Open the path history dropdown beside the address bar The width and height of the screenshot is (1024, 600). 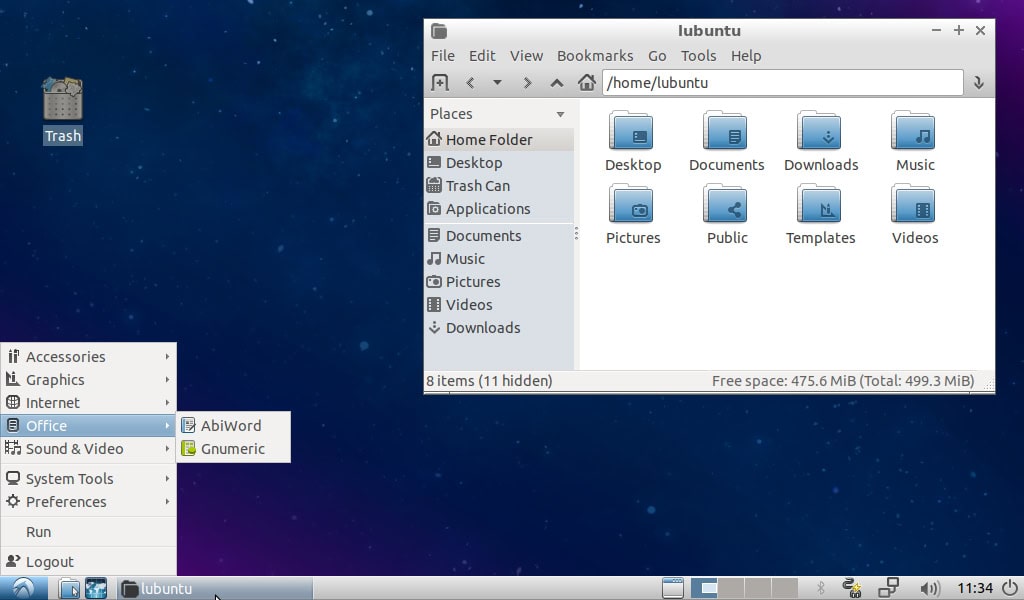(978, 83)
